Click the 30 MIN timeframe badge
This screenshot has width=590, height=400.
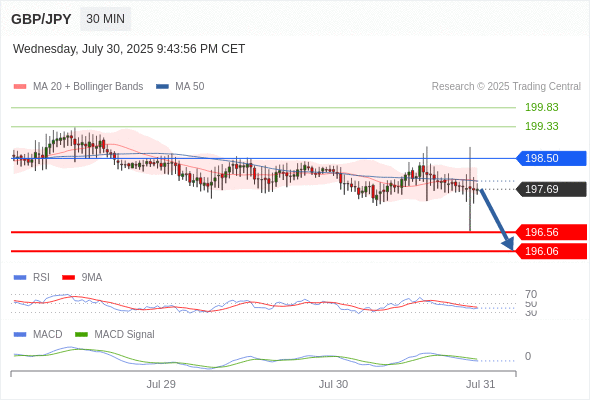[105, 19]
